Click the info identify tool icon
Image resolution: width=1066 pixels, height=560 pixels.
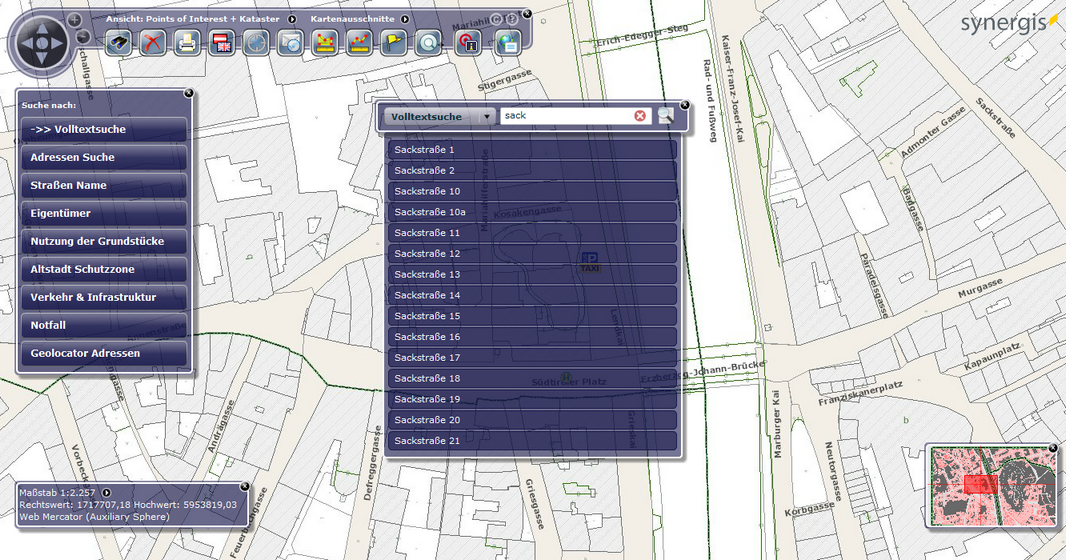coord(468,43)
